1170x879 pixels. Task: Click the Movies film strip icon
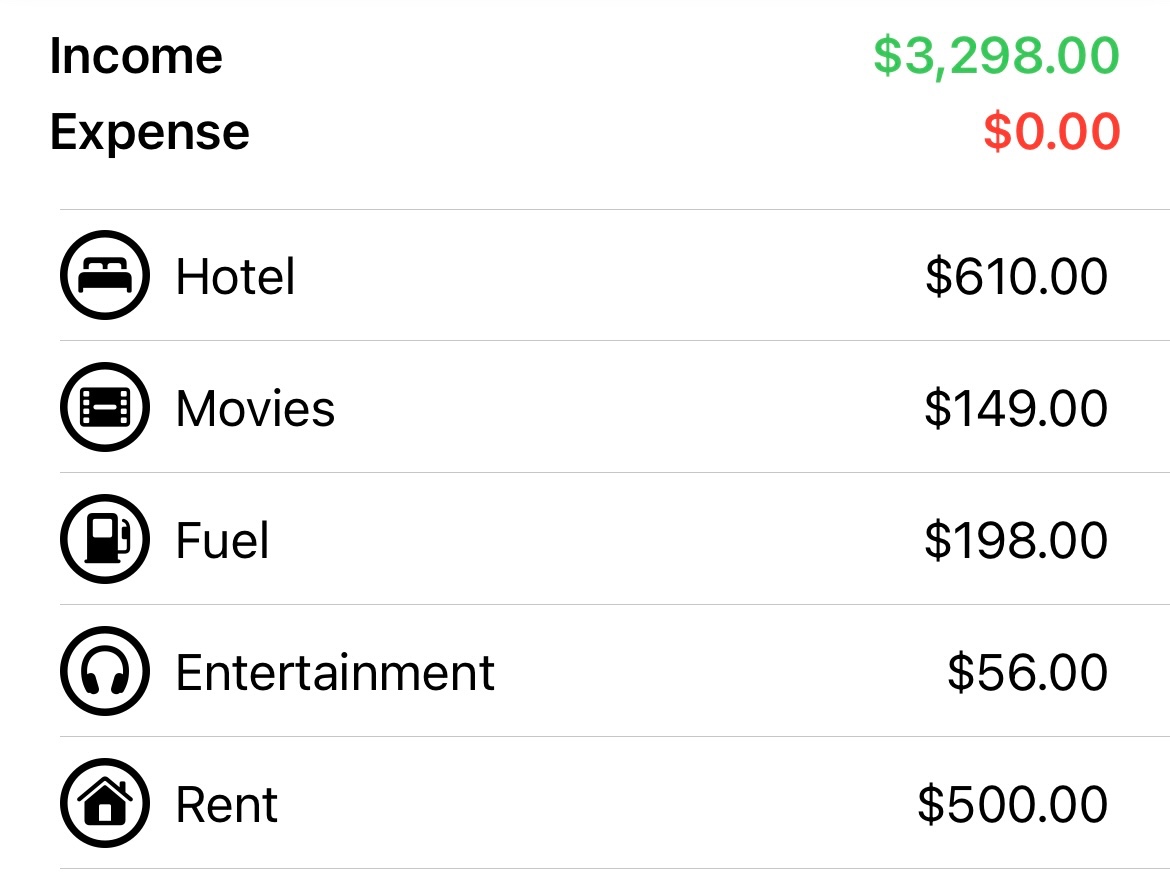105,407
